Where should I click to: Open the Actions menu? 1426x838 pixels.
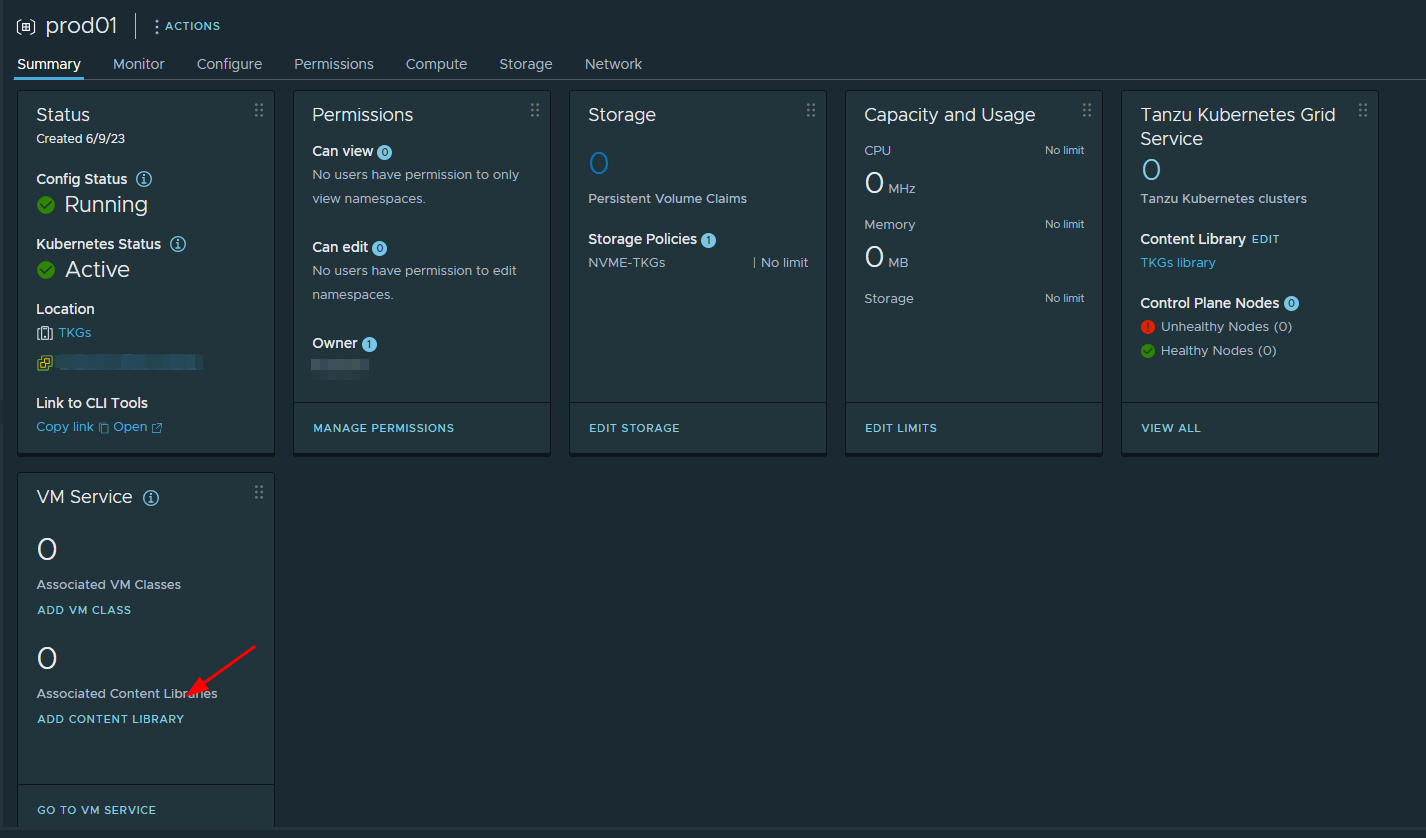pos(187,26)
